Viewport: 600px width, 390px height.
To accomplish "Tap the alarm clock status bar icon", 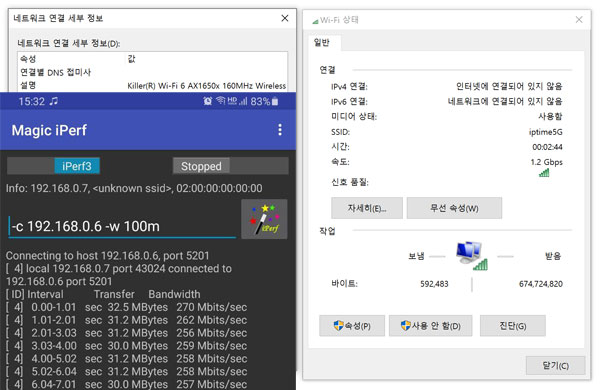I will [208, 101].
